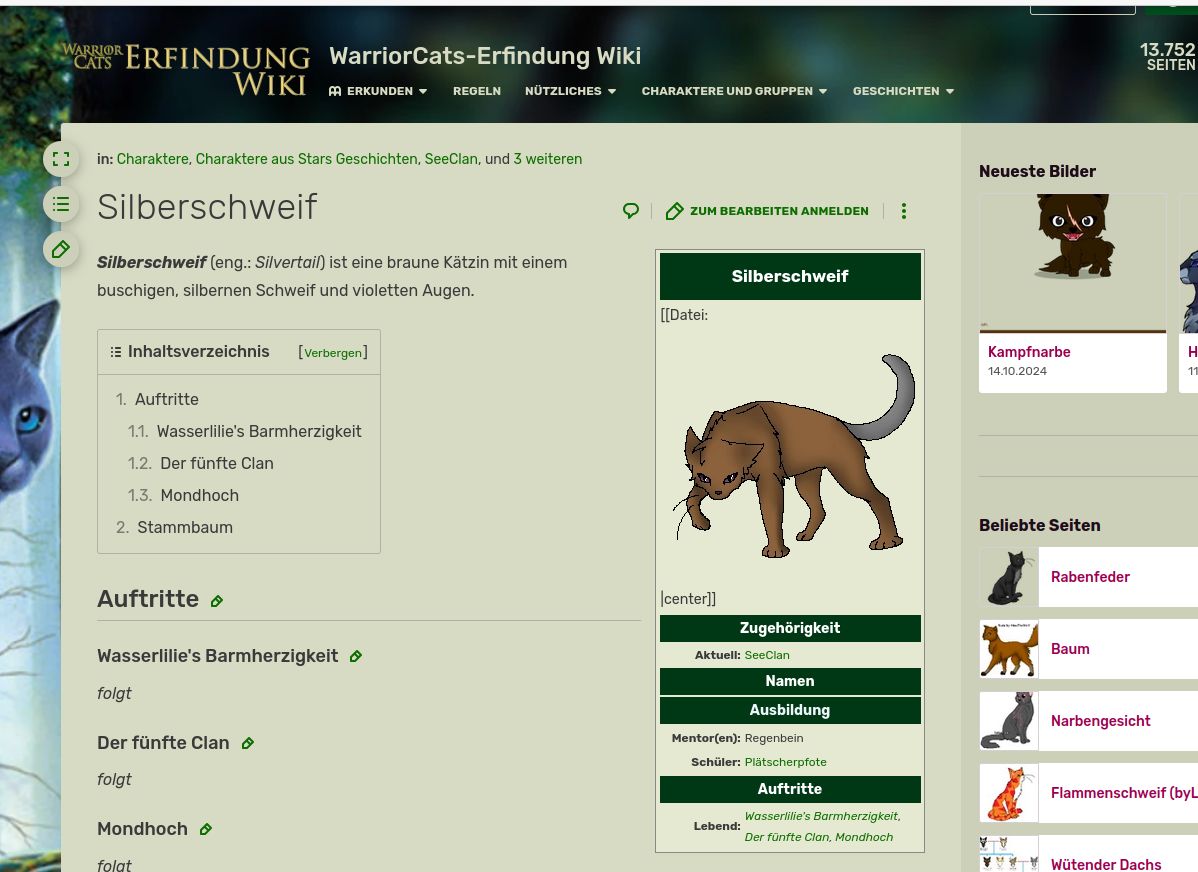The height and width of the screenshot is (872, 1198).
Task: Open the three-dot more actions menu
Action: (x=903, y=211)
